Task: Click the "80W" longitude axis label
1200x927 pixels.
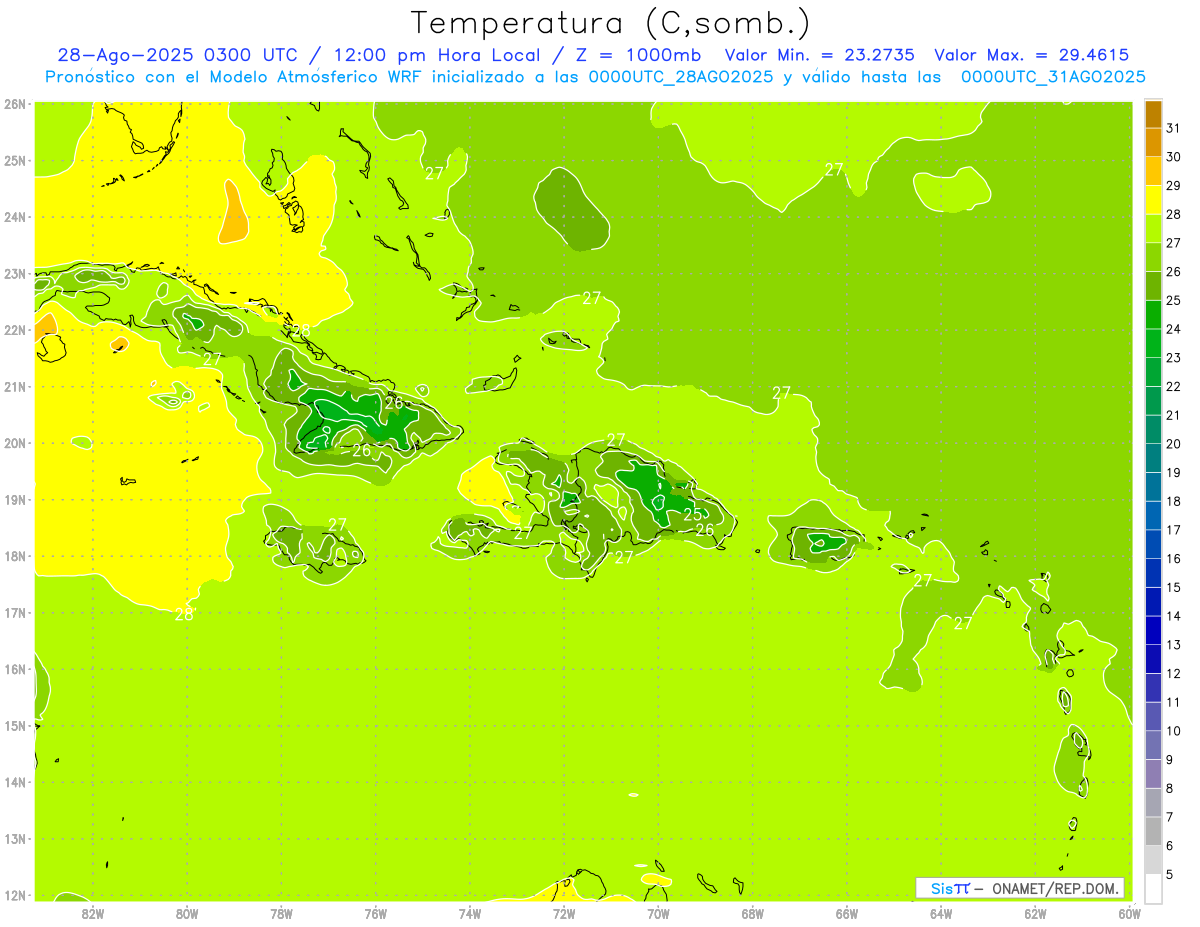Action: coord(187,913)
